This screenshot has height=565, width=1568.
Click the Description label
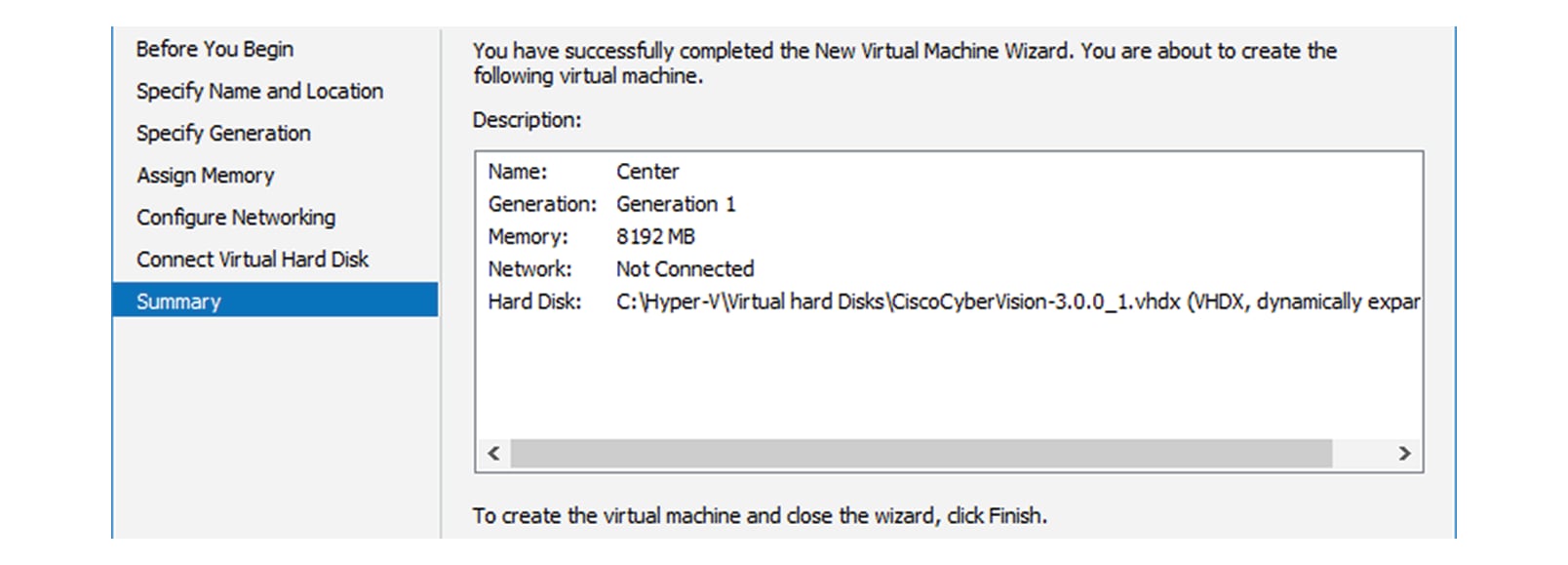coord(526,120)
